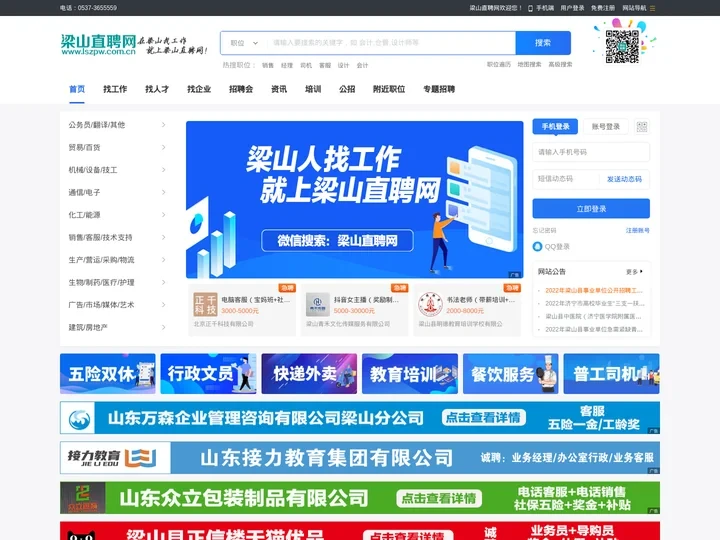720x540 pixels.
Task: Open 2022年梁山县事业单位公开招聘 announcement
Action: (x=594, y=291)
